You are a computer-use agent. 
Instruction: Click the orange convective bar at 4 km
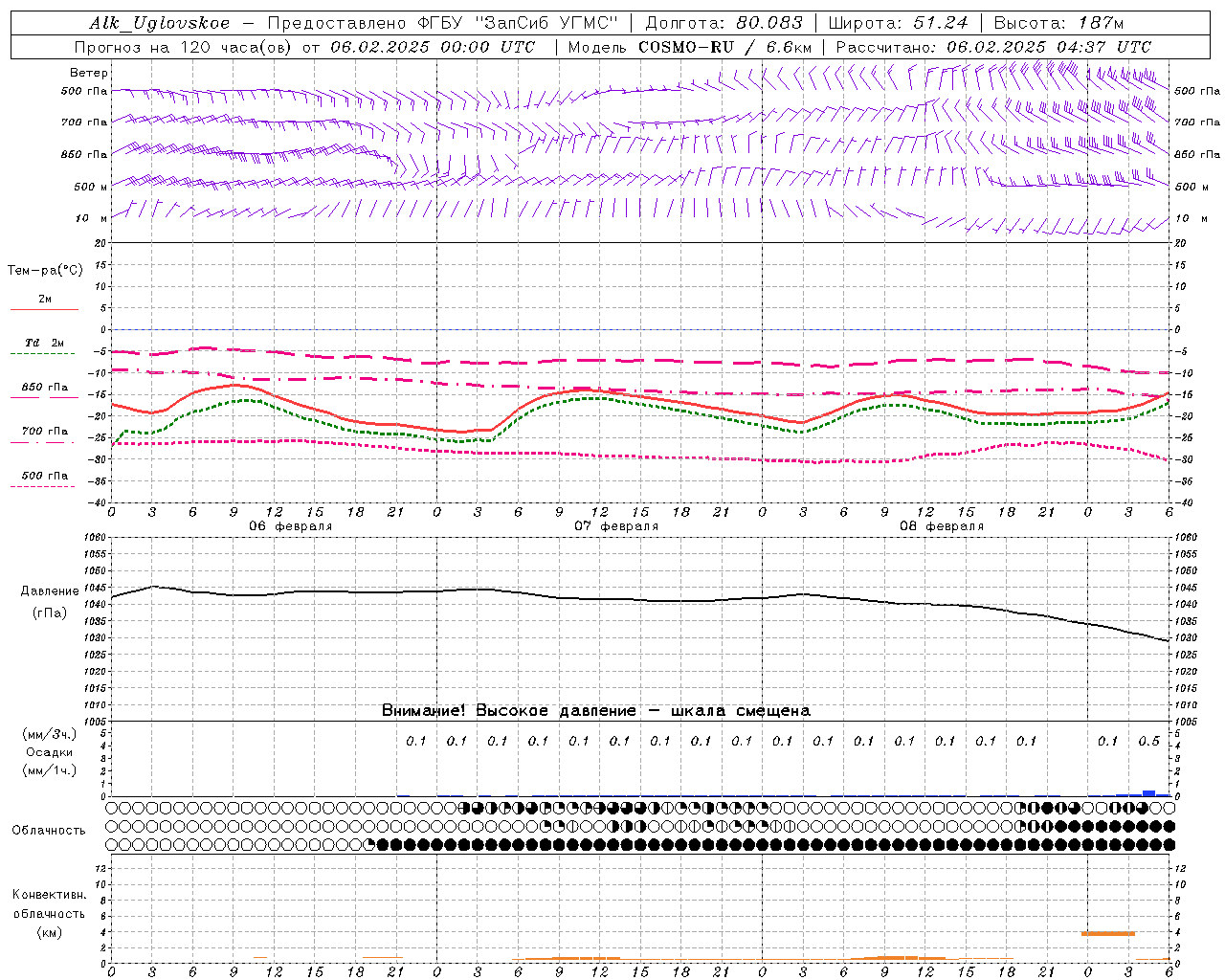(x=1107, y=933)
